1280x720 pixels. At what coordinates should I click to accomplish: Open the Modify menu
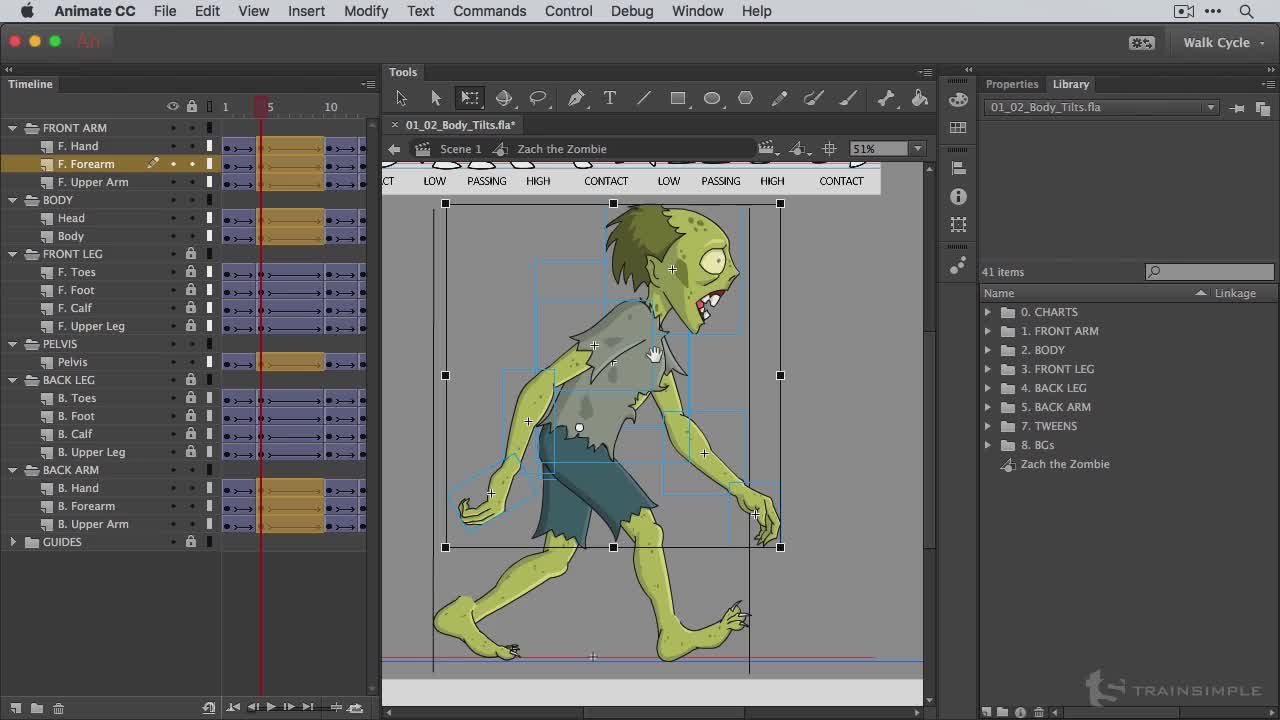366,11
